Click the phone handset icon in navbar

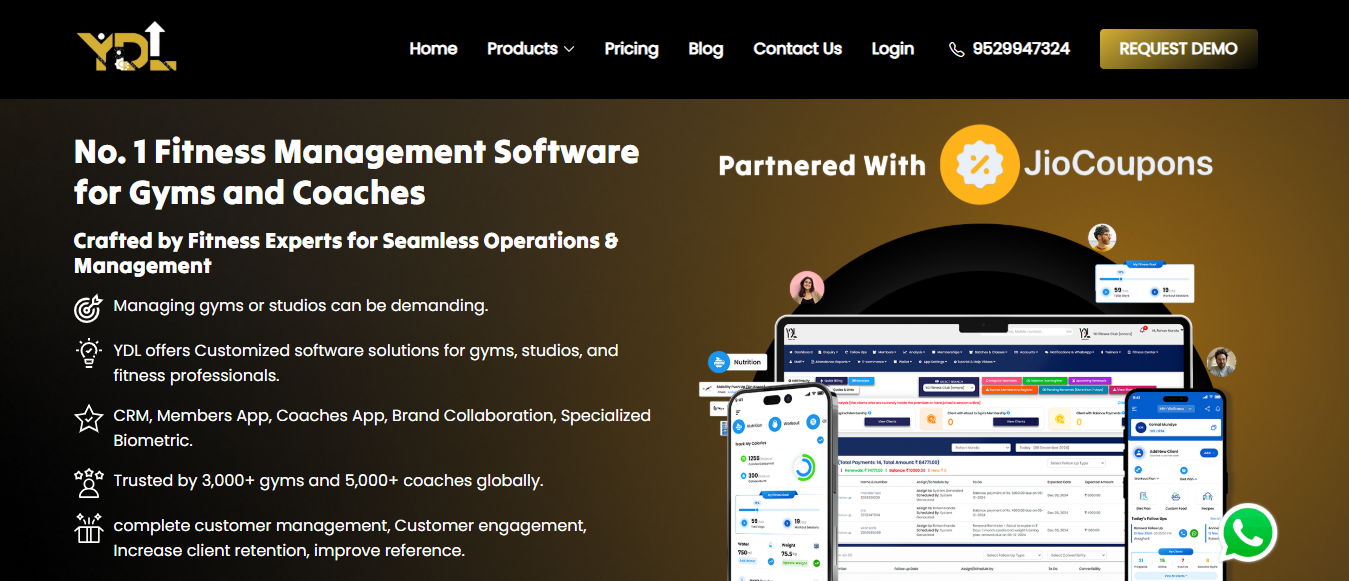point(957,49)
